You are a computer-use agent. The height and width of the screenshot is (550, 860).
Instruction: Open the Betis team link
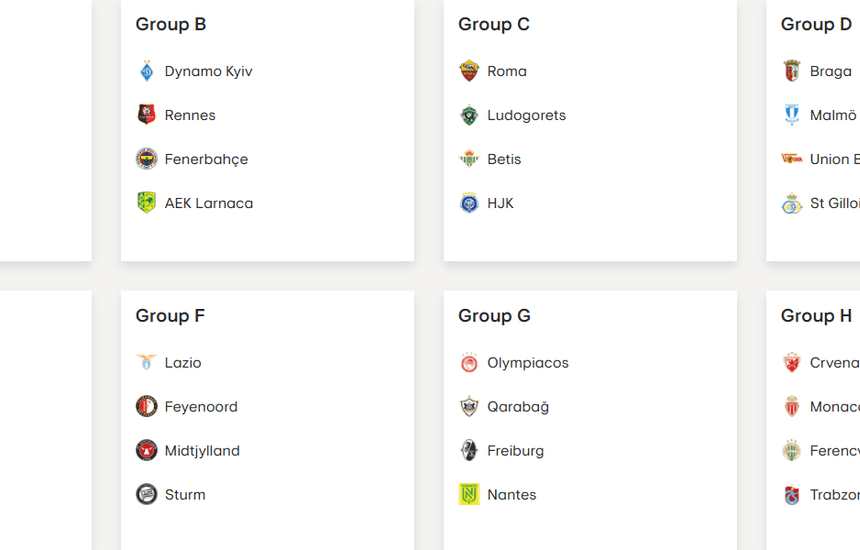[x=504, y=159]
